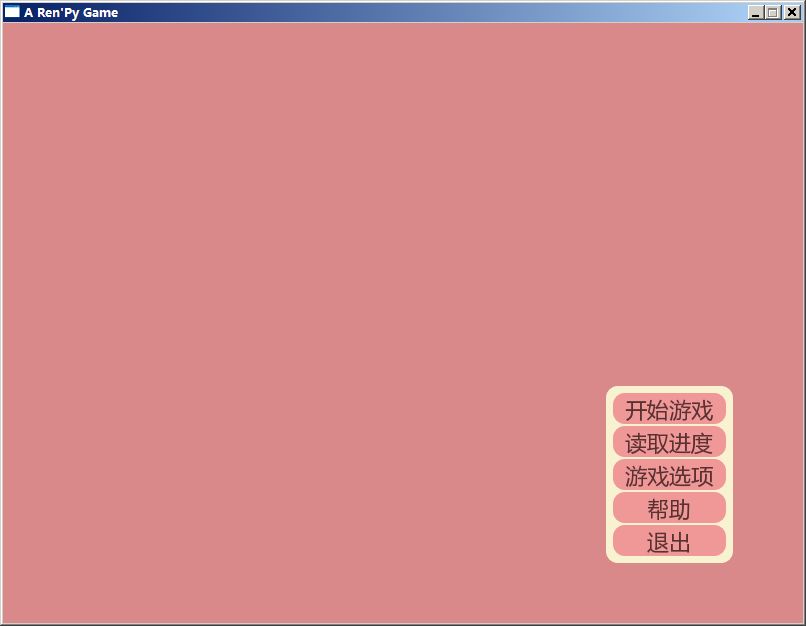Quit the game via 退出 button
The image size is (806, 626).
point(669,541)
